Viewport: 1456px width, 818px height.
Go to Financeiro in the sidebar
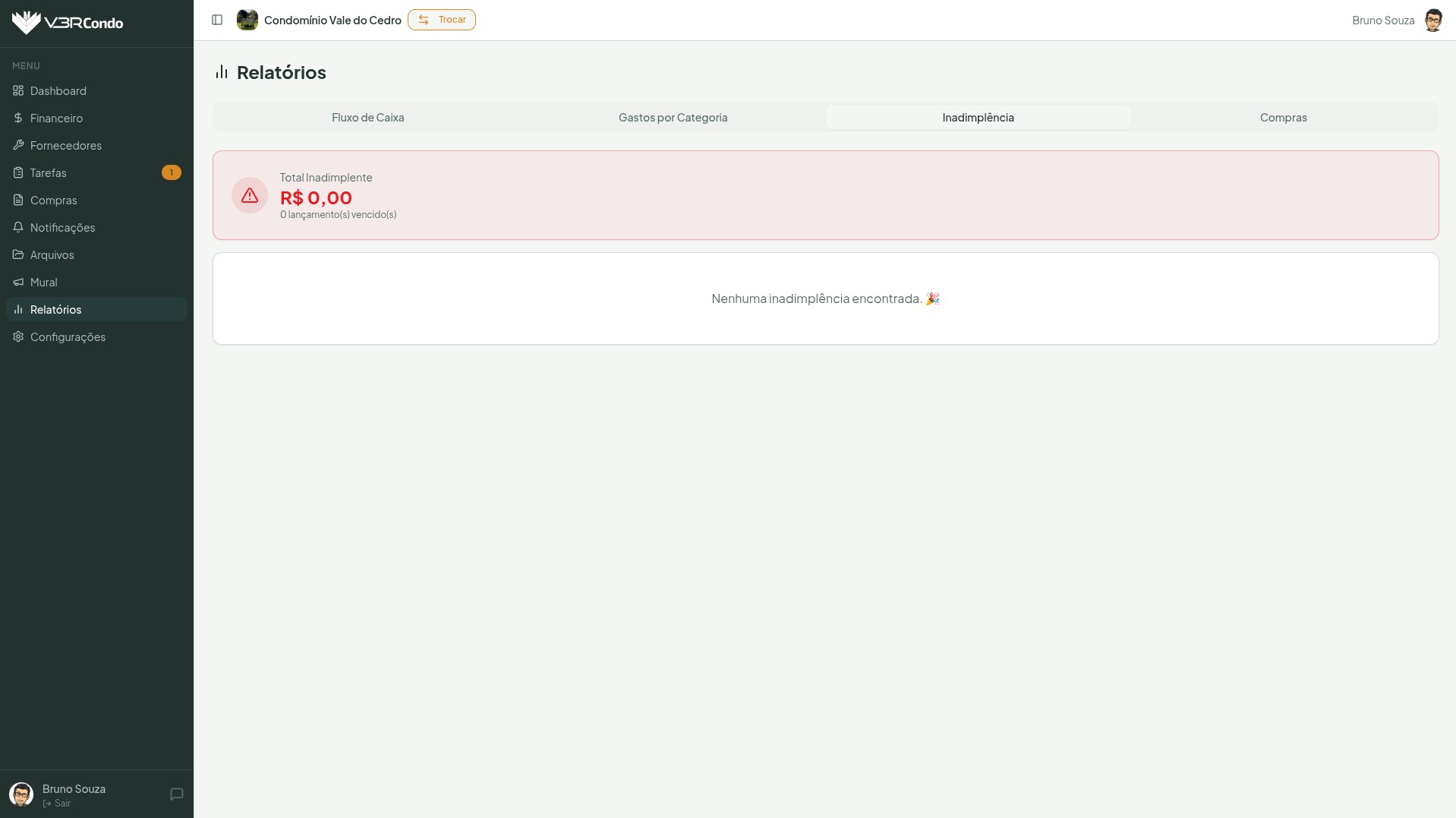56,118
